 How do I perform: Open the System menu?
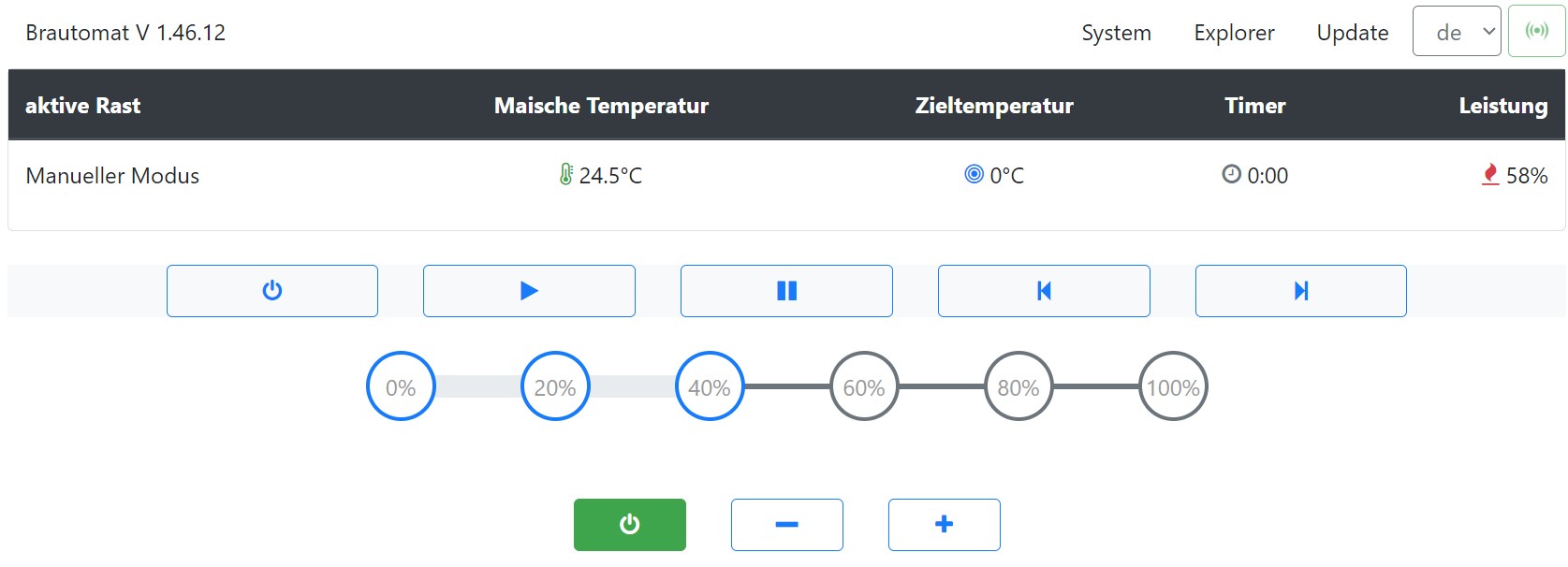(x=1116, y=33)
